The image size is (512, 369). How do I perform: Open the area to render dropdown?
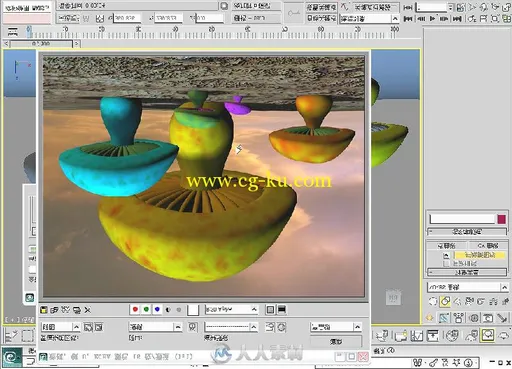(x=60, y=327)
